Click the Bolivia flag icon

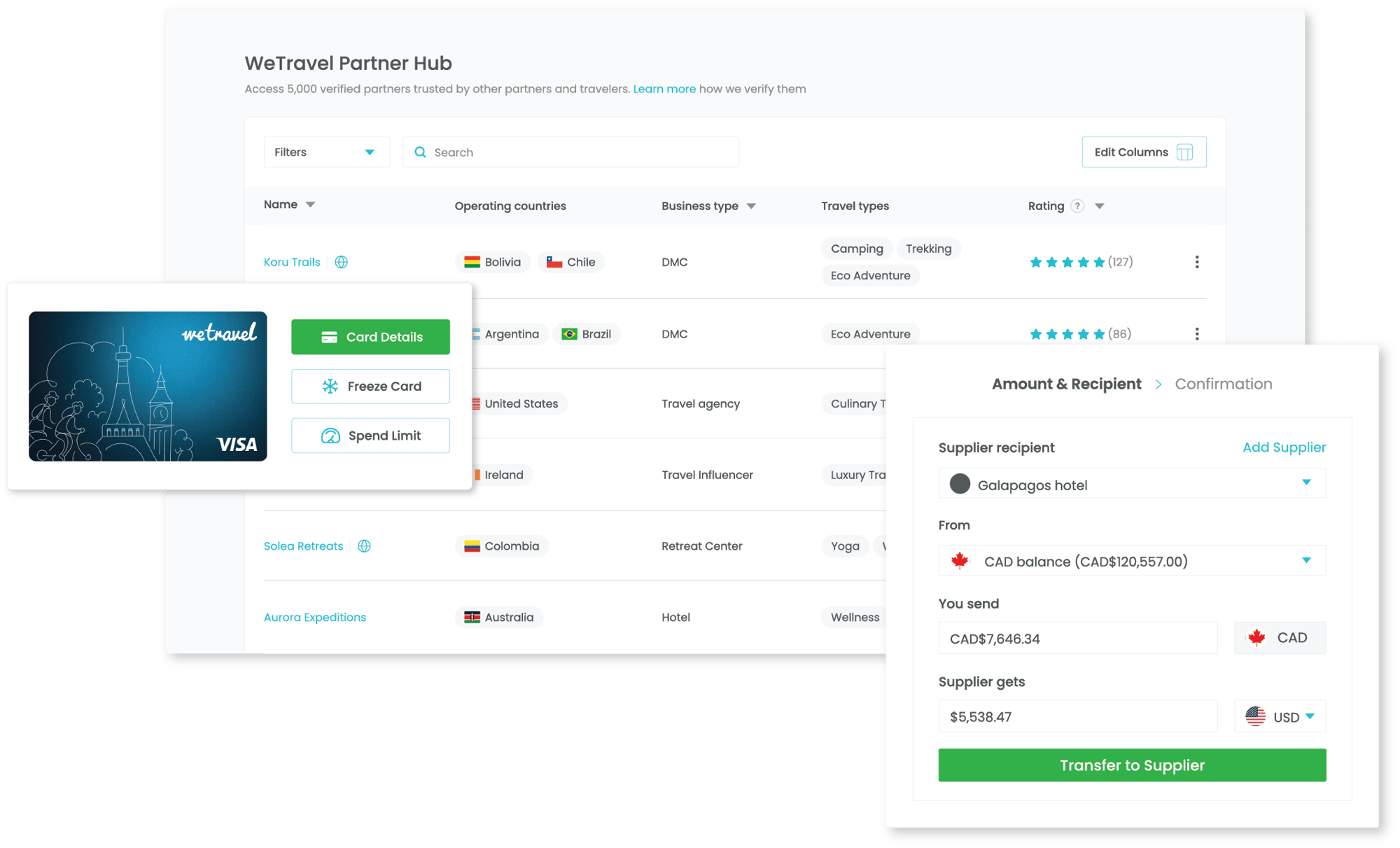[x=472, y=262]
